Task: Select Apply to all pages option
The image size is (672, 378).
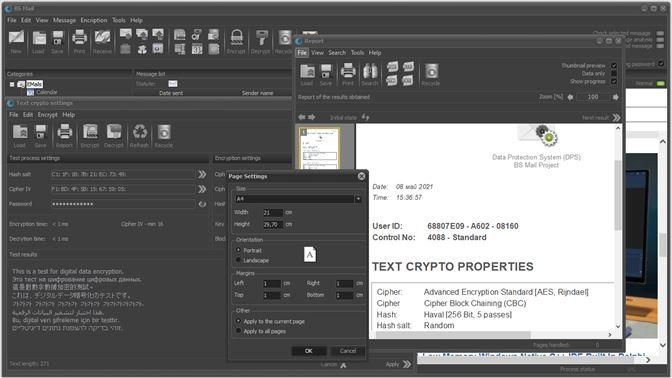Action: tap(239, 331)
